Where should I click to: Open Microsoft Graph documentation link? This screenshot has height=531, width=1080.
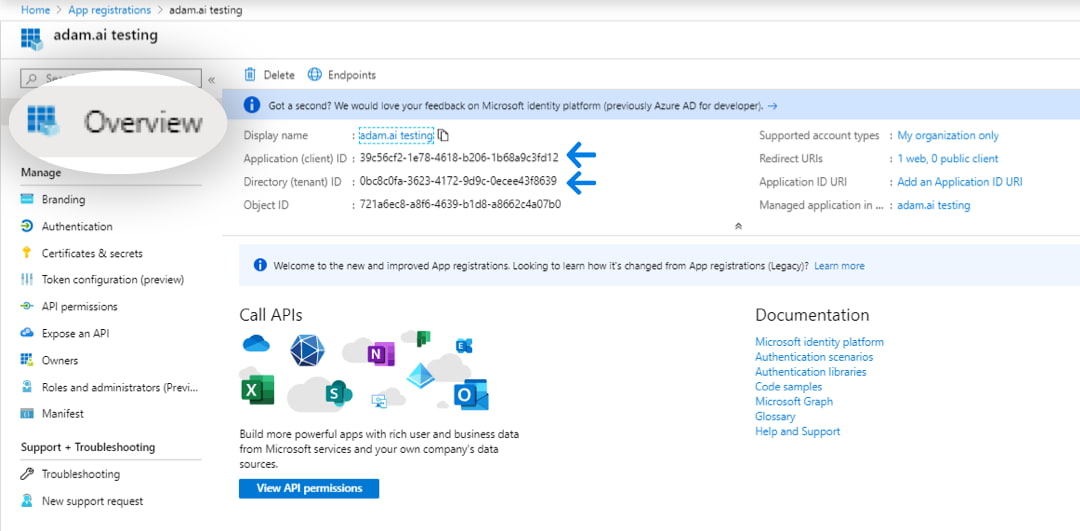793,402
